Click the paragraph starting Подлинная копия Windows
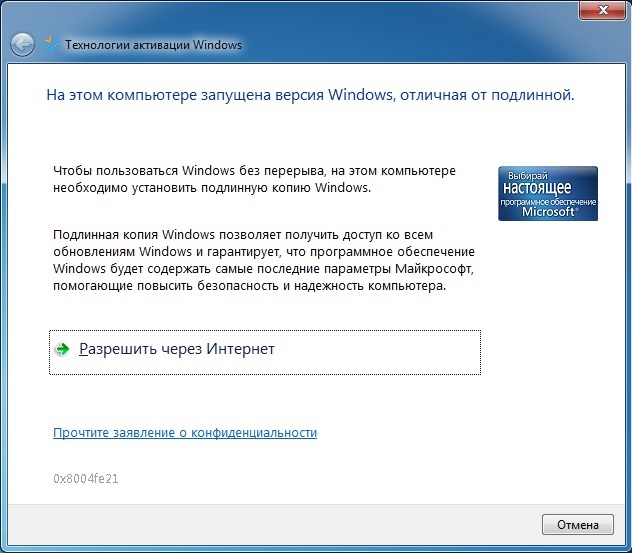The width and height of the screenshot is (632, 553). point(264,260)
